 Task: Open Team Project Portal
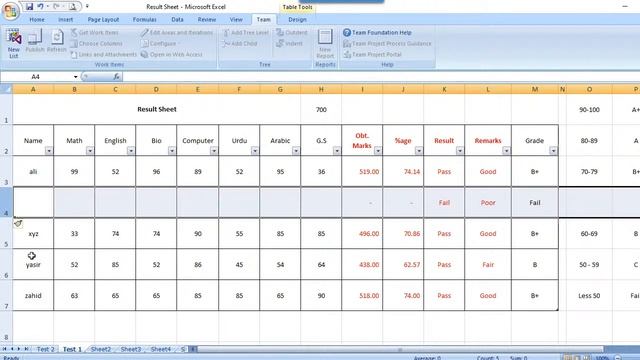[372, 54]
